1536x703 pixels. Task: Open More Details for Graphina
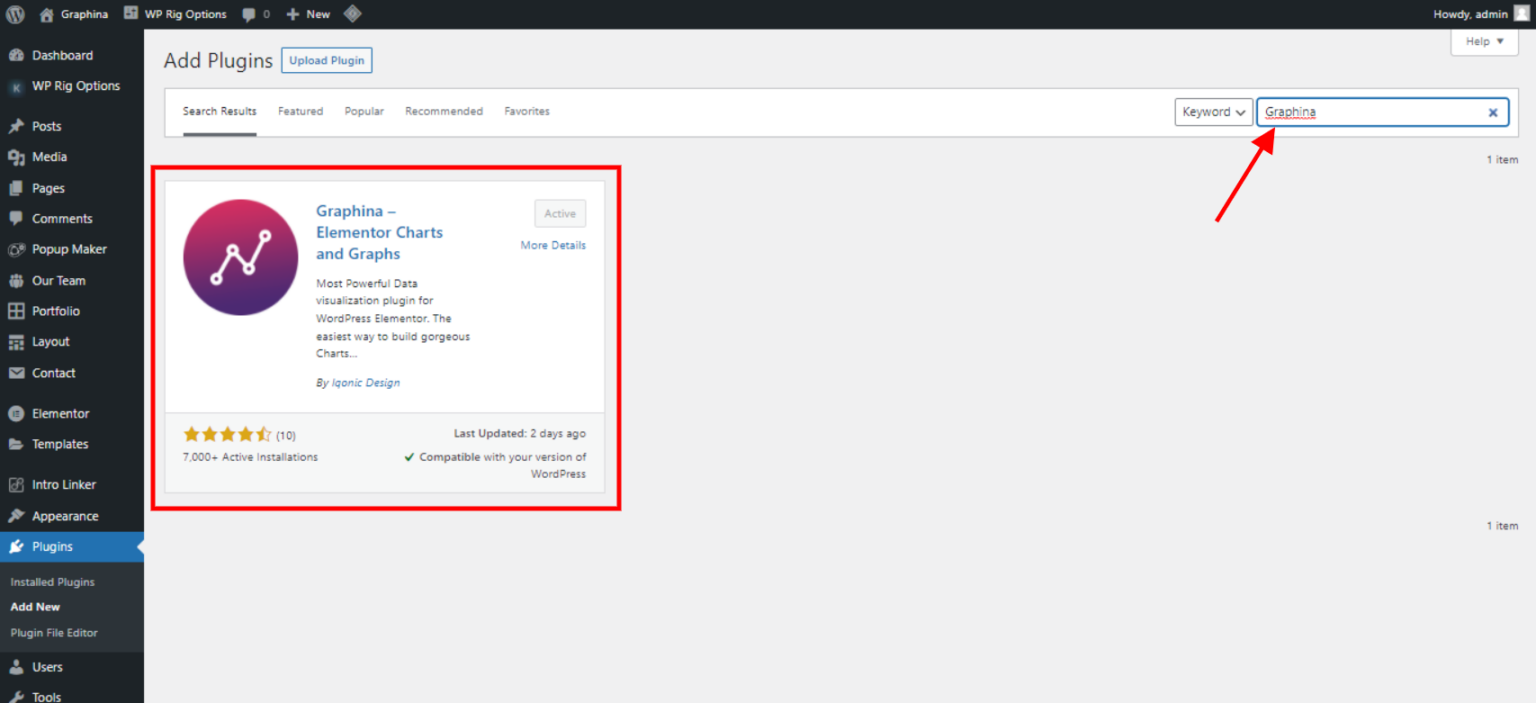coord(553,244)
